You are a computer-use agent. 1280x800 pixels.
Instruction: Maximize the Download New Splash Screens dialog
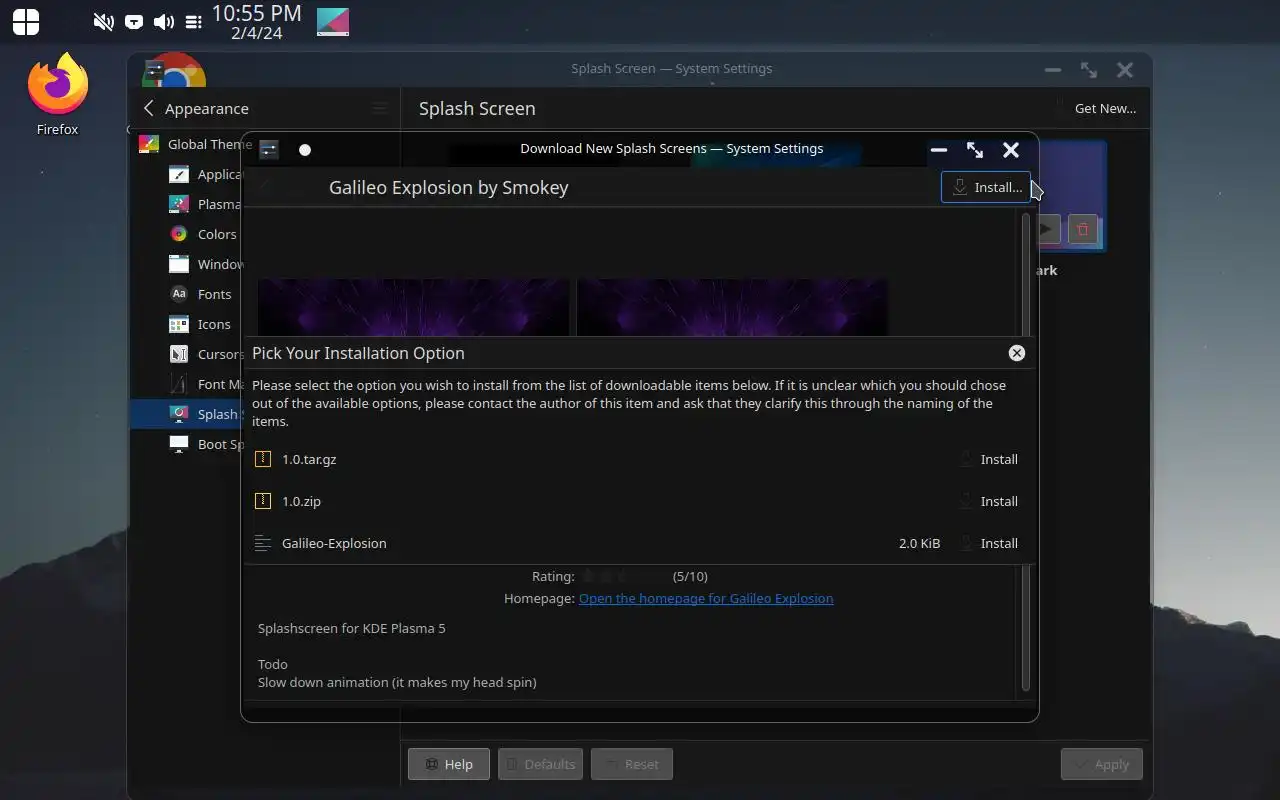tap(975, 150)
